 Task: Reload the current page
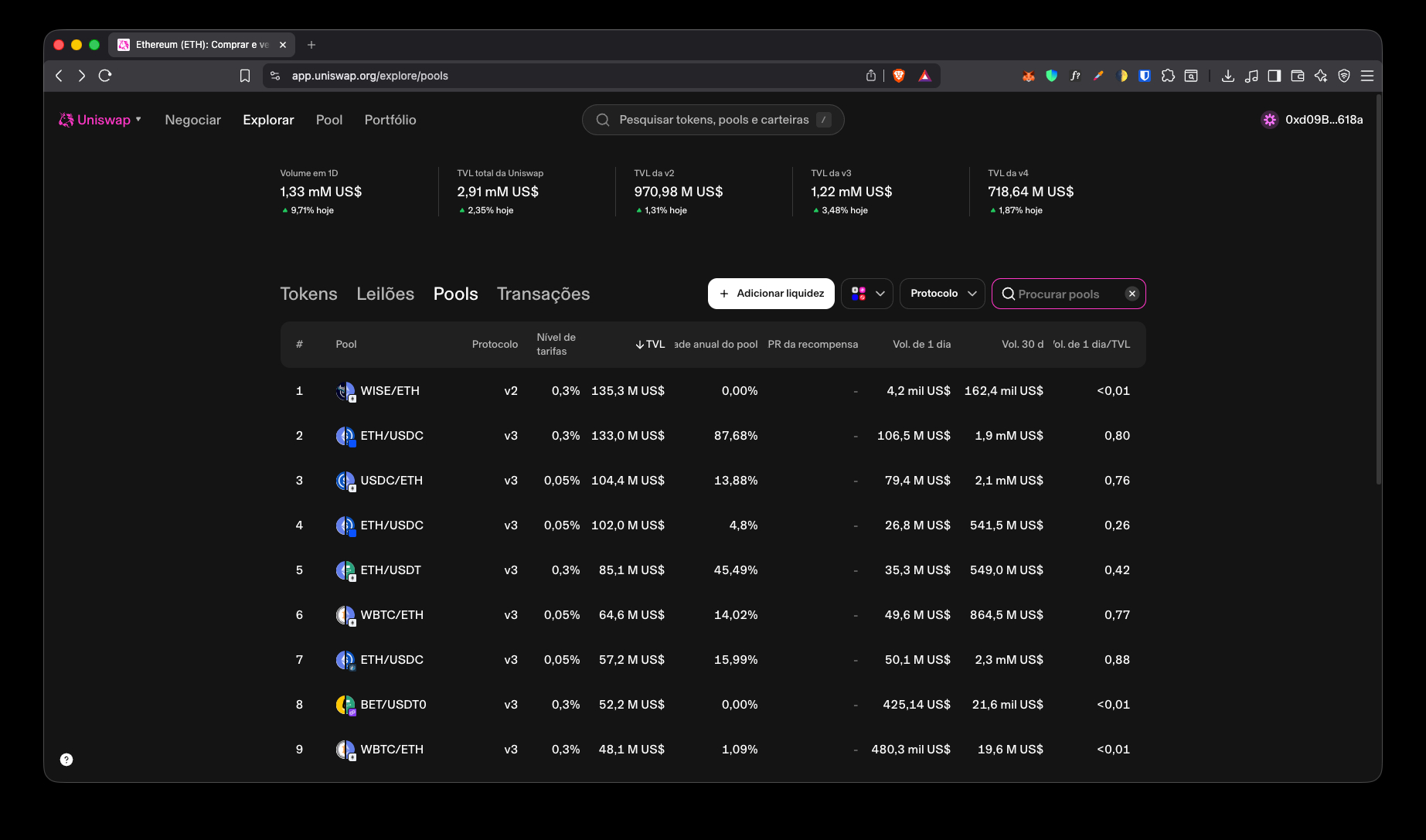[x=105, y=76]
